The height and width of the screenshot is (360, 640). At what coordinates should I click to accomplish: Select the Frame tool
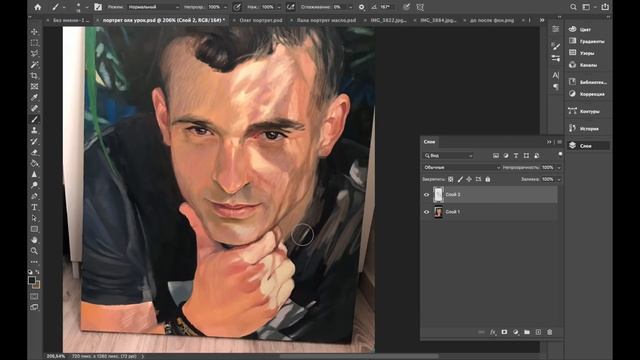click(x=34, y=87)
